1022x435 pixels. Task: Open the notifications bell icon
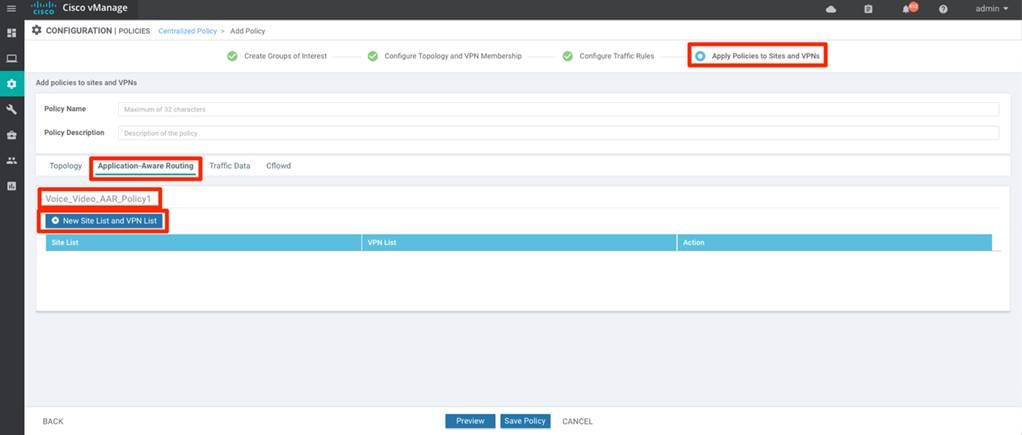[909, 8]
